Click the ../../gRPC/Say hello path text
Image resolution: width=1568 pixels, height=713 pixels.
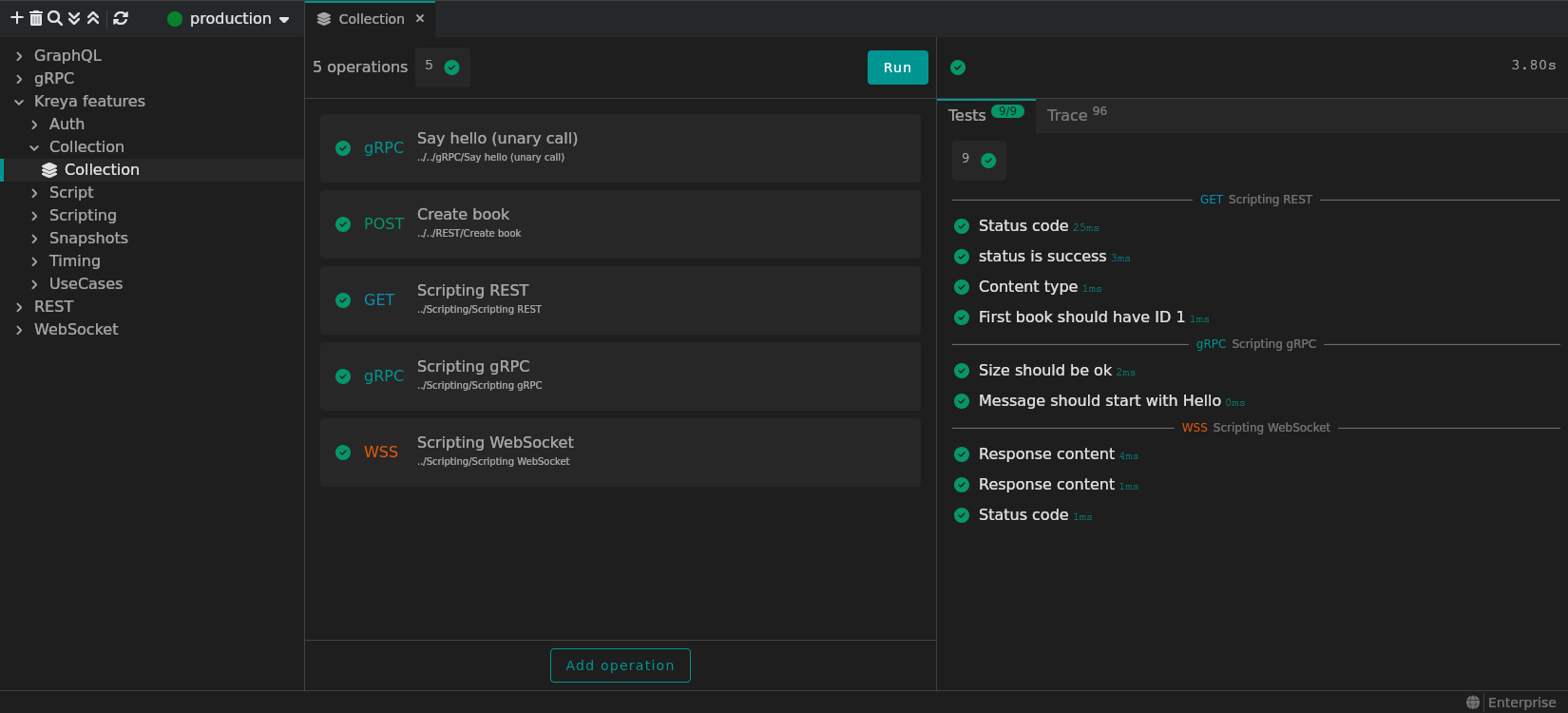point(490,158)
